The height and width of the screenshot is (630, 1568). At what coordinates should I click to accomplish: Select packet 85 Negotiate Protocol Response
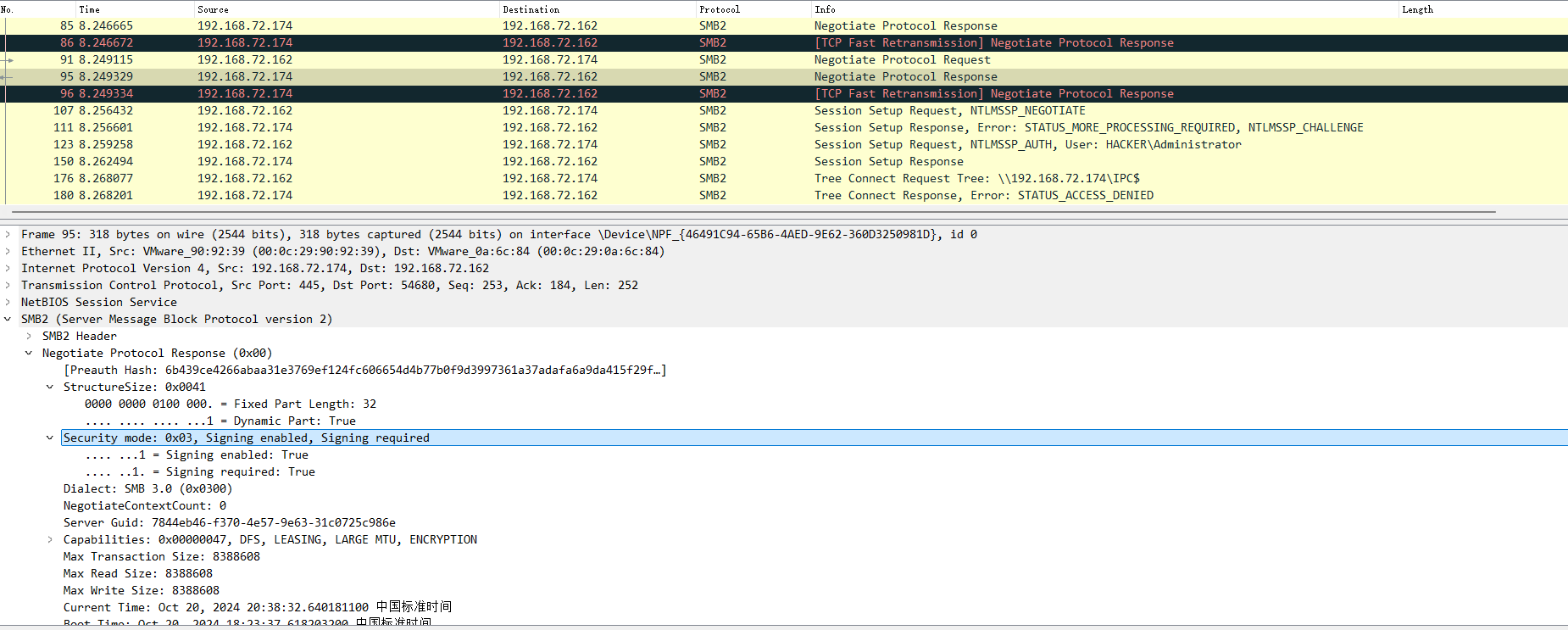[784, 26]
